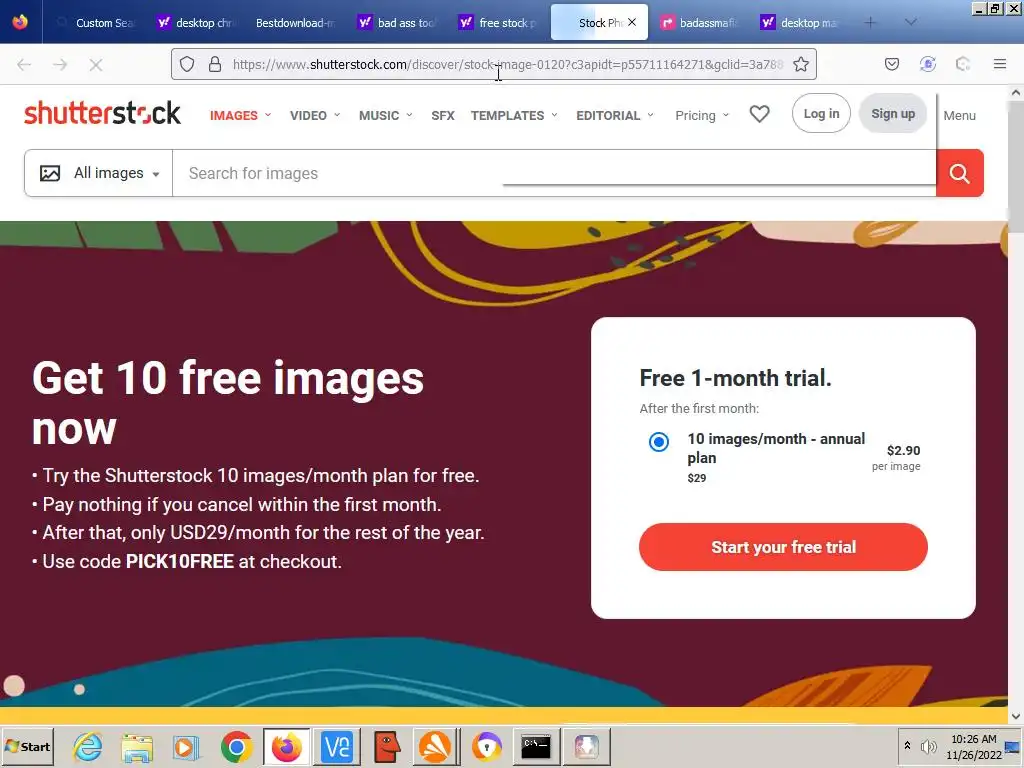Click the Firefox logo in the tab bar

coord(20,22)
